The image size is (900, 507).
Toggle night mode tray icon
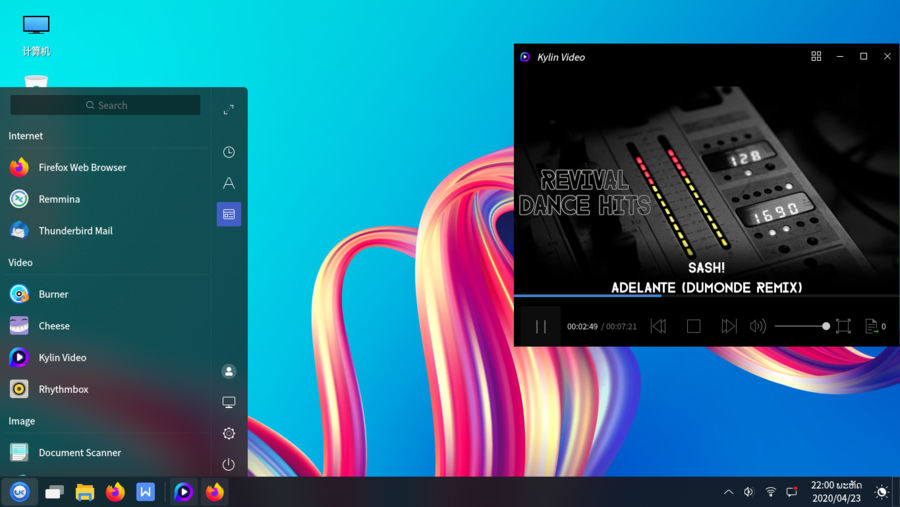pos(881,492)
